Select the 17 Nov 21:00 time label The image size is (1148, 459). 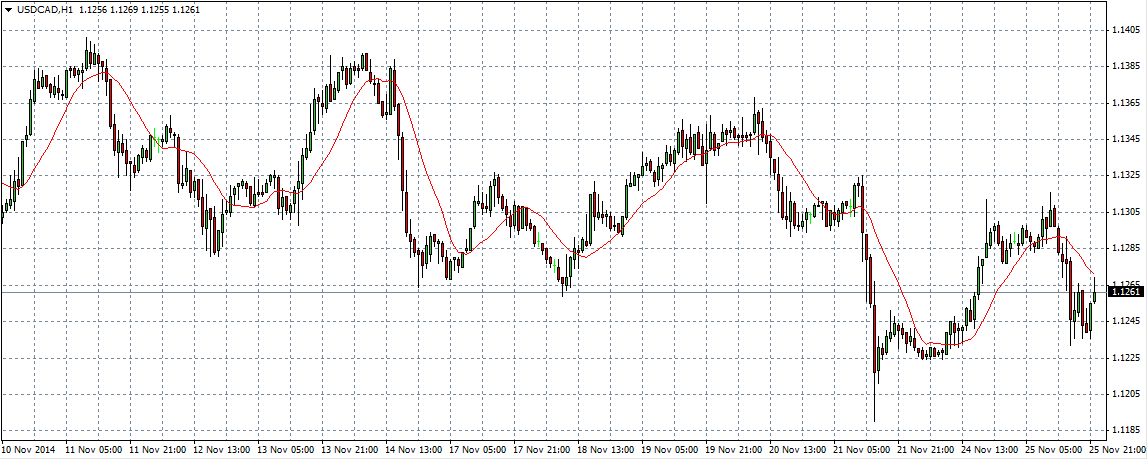click(x=543, y=450)
